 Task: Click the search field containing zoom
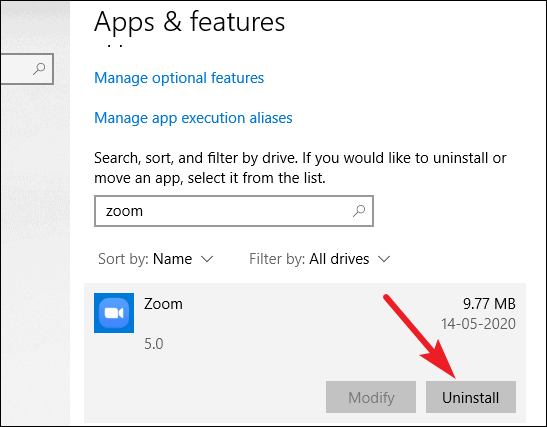point(234,211)
